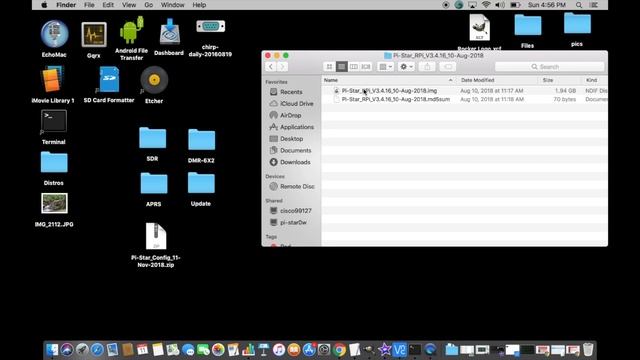Open the Edit menu

point(108,5)
